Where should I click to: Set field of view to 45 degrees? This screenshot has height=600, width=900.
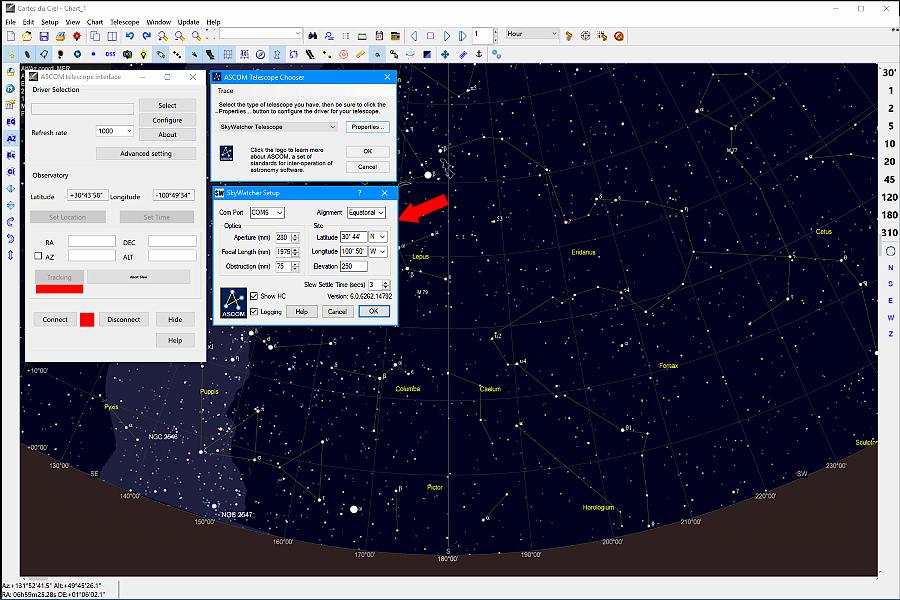889,179
